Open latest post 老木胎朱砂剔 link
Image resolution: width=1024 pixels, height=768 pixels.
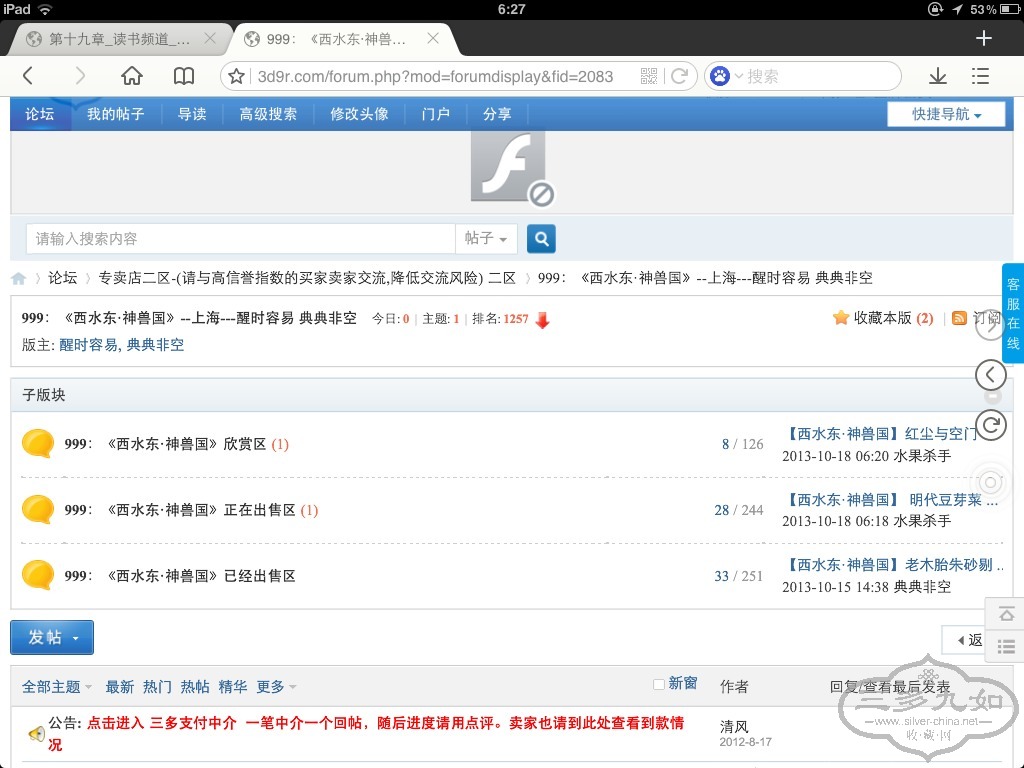(893, 565)
